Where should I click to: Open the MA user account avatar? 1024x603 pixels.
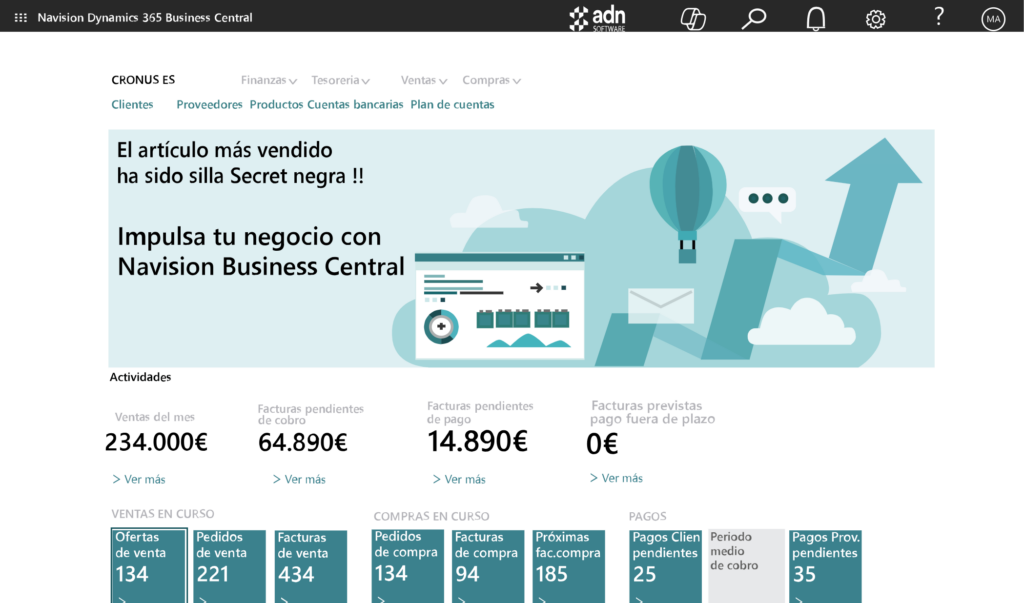(x=993, y=19)
